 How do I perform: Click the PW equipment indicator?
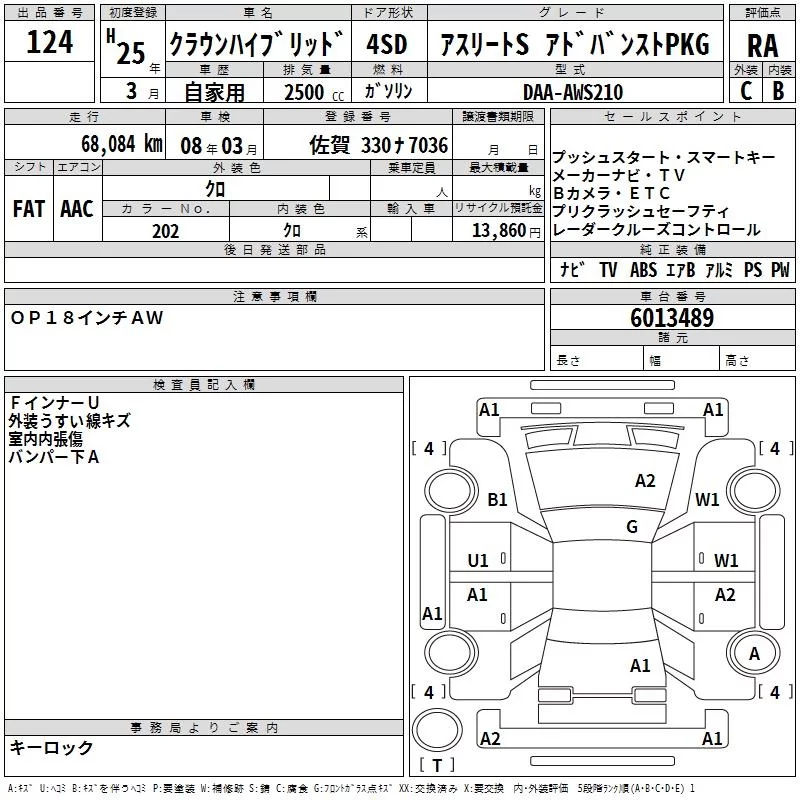click(780, 270)
